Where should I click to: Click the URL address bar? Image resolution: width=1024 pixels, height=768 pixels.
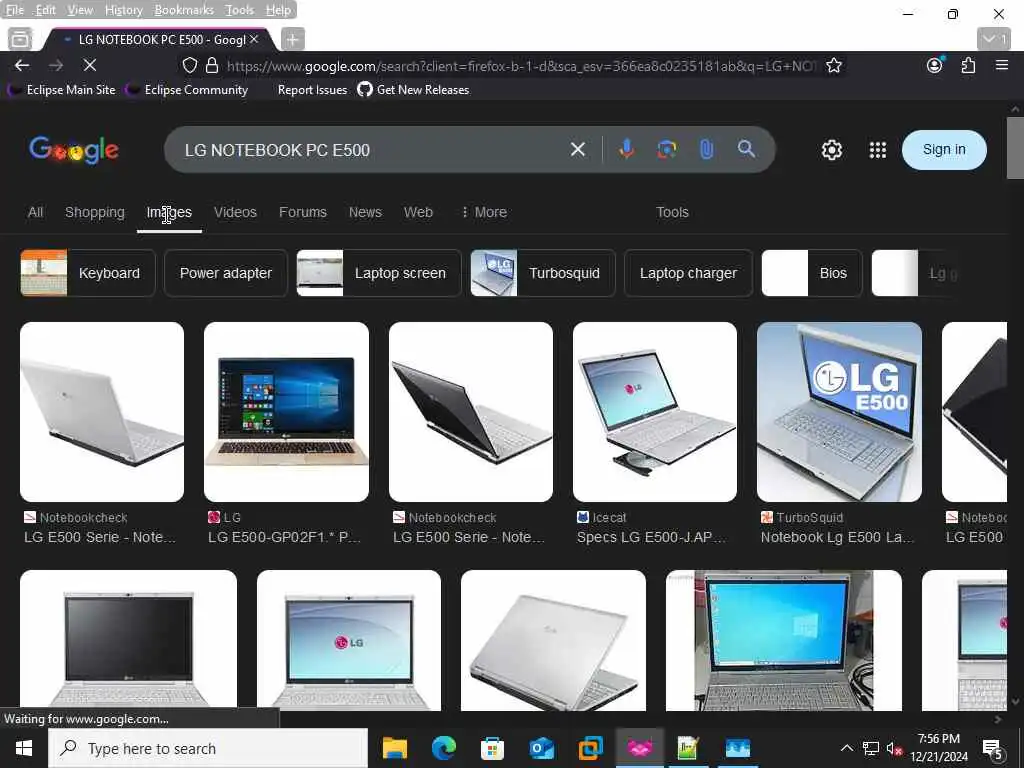520,65
